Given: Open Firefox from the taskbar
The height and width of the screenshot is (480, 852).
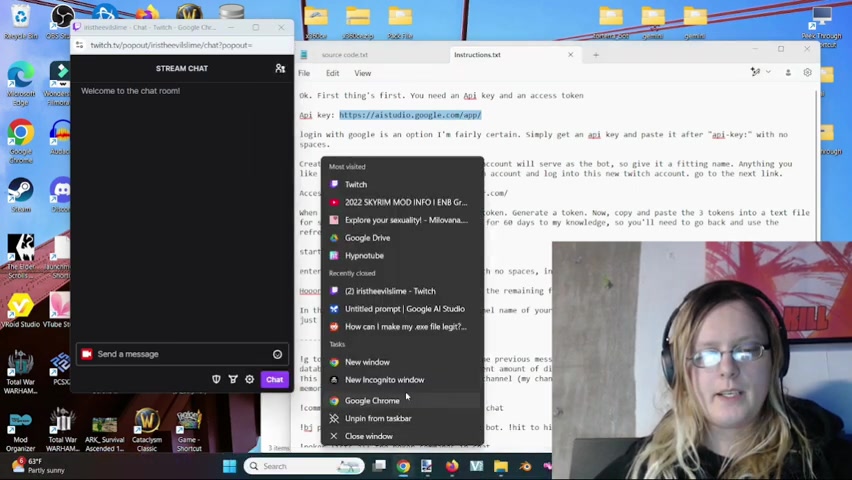Looking at the screenshot, I should [x=452, y=466].
